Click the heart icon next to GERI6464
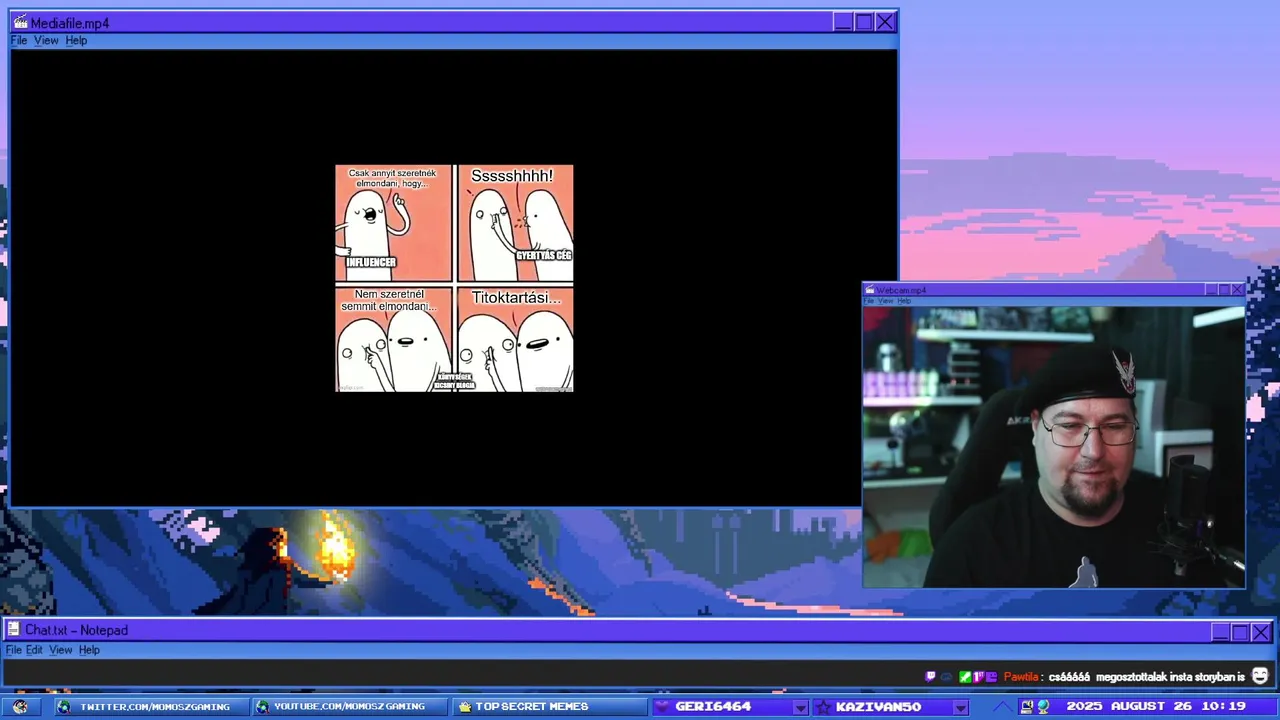The height and width of the screenshot is (720, 1280). (x=663, y=707)
